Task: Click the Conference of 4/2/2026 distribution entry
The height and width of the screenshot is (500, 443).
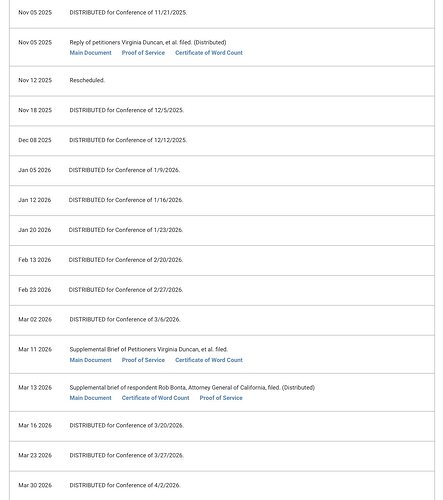Action: pyautogui.click(x=125, y=485)
